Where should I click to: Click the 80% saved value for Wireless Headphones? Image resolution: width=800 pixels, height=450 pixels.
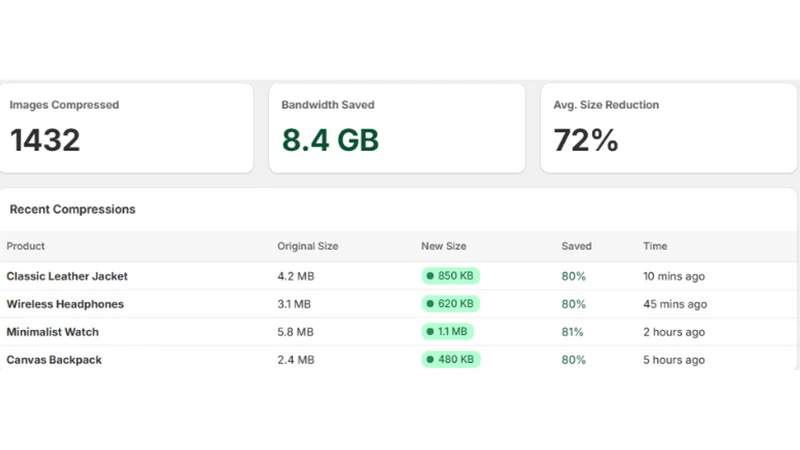[573, 304]
